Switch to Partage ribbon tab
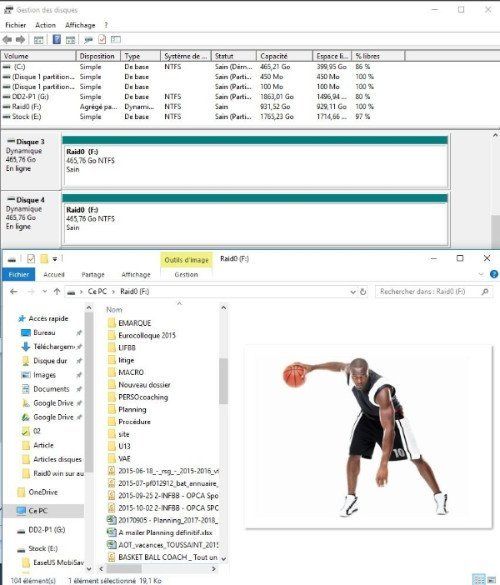500x585 pixels. 93,275
